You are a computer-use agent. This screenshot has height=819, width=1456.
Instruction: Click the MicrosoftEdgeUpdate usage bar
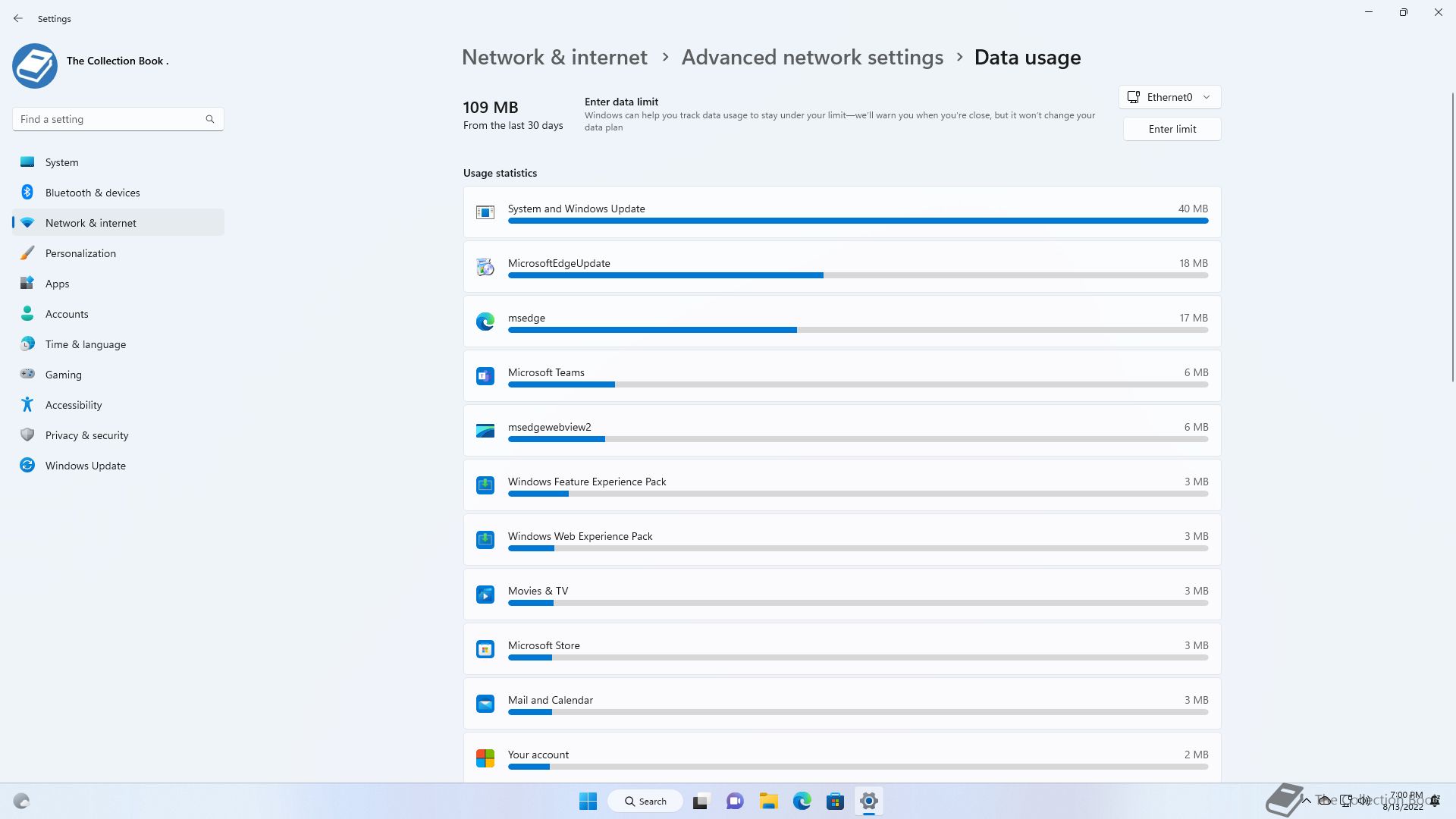(x=858, y=275)
